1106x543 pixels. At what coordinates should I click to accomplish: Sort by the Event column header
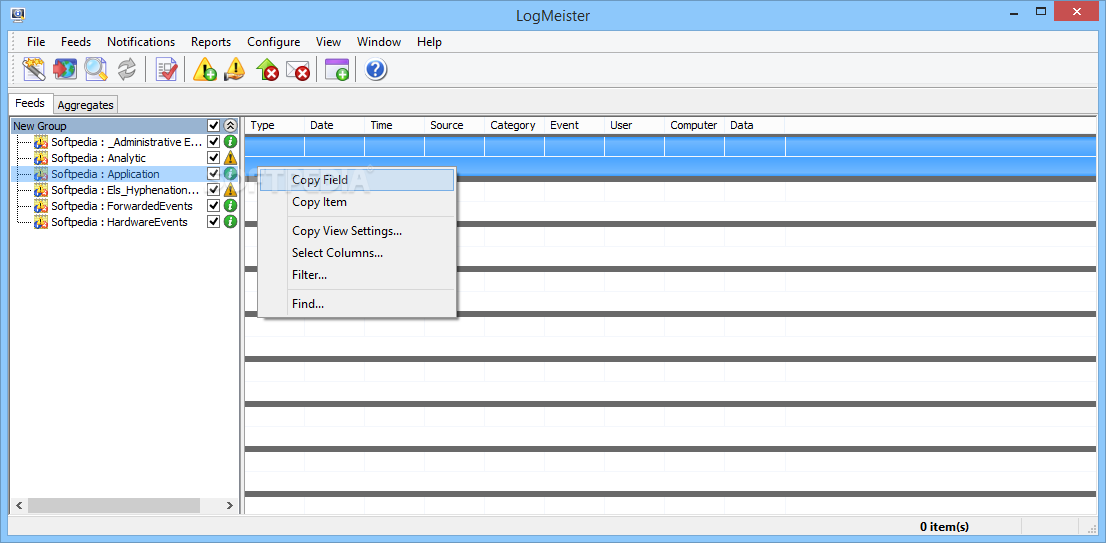[574, 125]
